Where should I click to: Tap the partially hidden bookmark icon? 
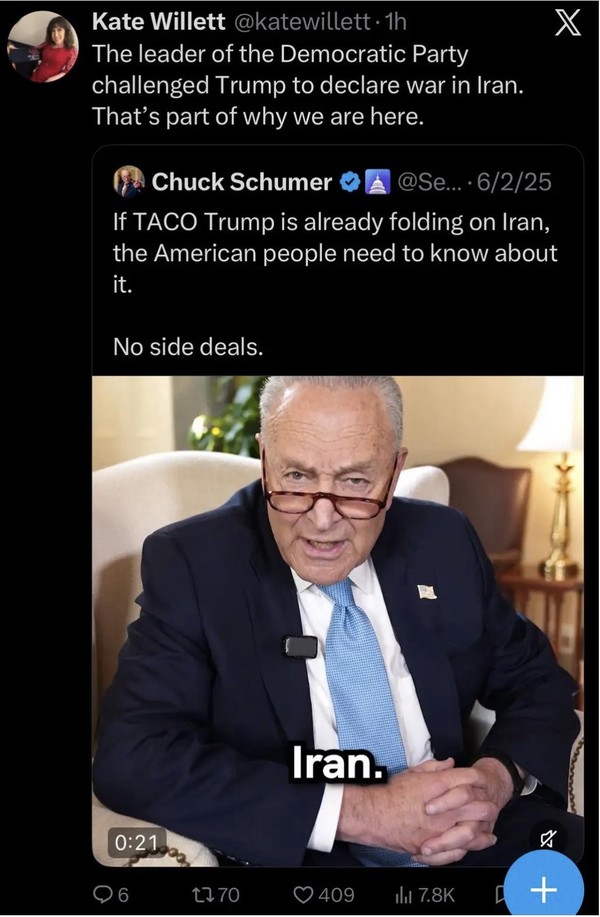point(499,894)
